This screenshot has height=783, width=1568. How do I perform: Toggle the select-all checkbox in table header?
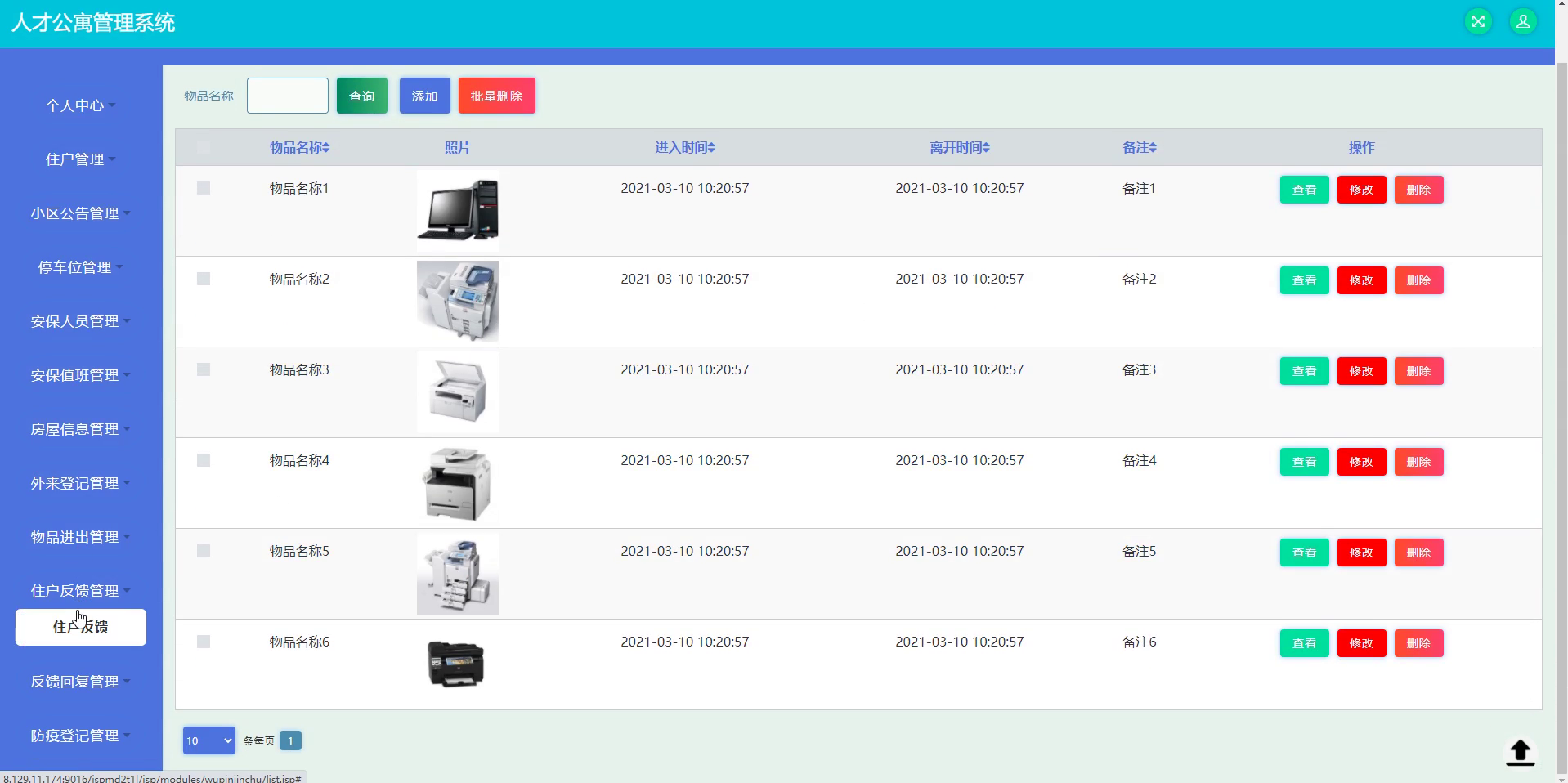pos(204,148)
